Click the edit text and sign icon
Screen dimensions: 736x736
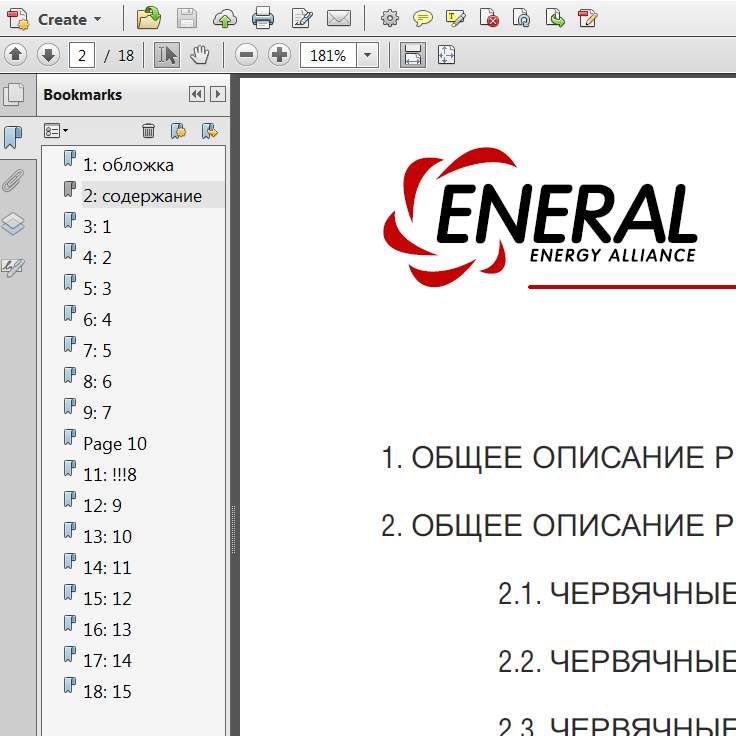click(x=301, y=19)
